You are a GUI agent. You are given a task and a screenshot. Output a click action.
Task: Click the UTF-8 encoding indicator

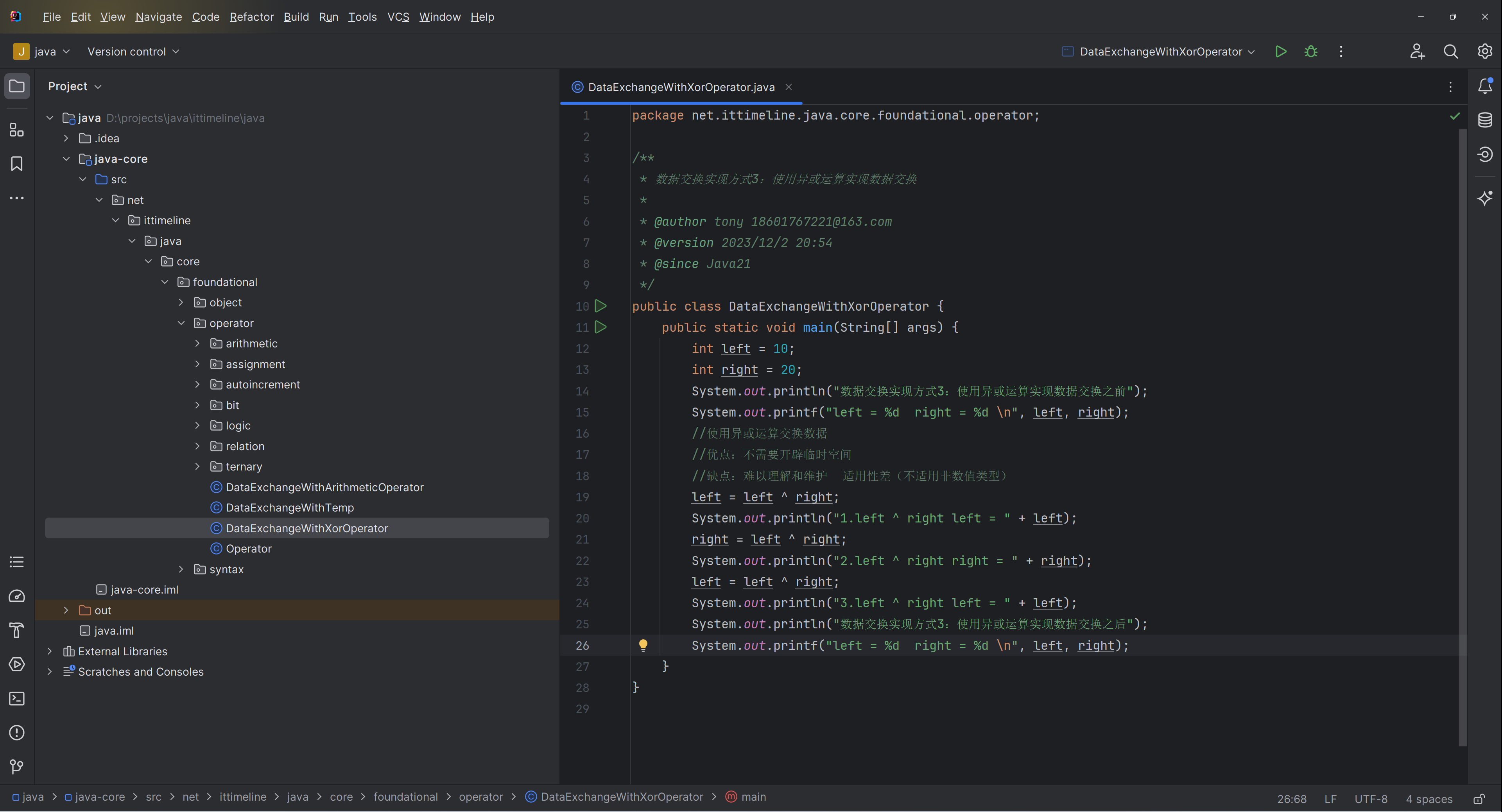pos(1371,799)
